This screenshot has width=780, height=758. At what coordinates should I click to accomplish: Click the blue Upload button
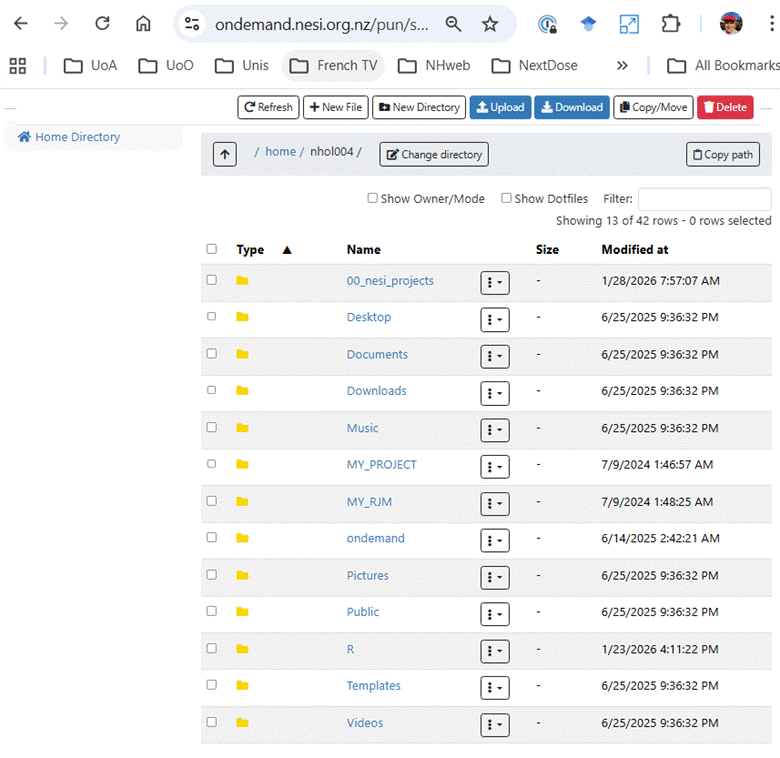coord(500,107)
